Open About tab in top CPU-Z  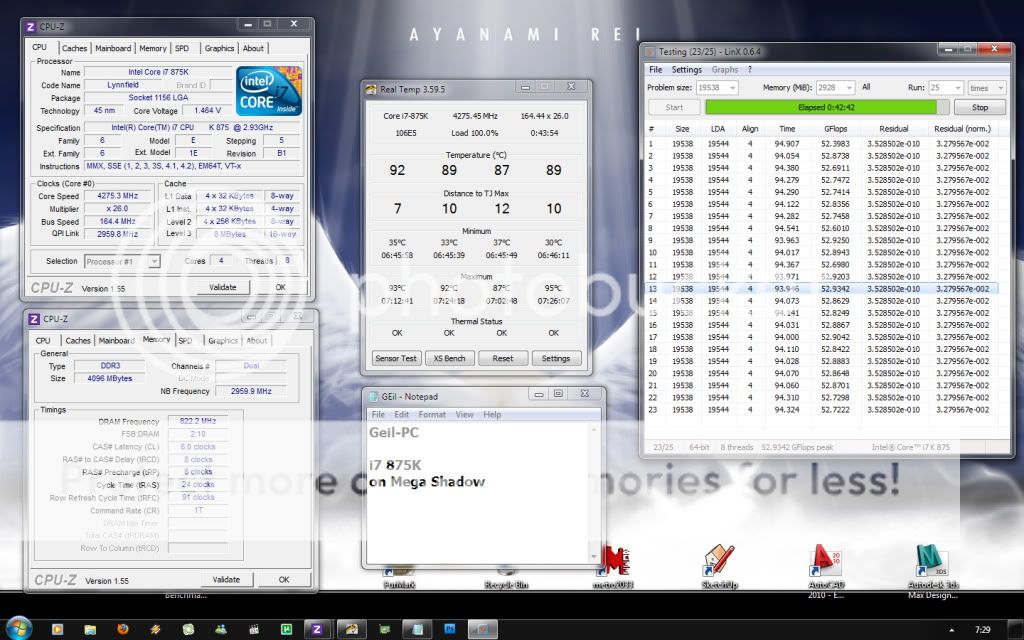coord(253,48)
